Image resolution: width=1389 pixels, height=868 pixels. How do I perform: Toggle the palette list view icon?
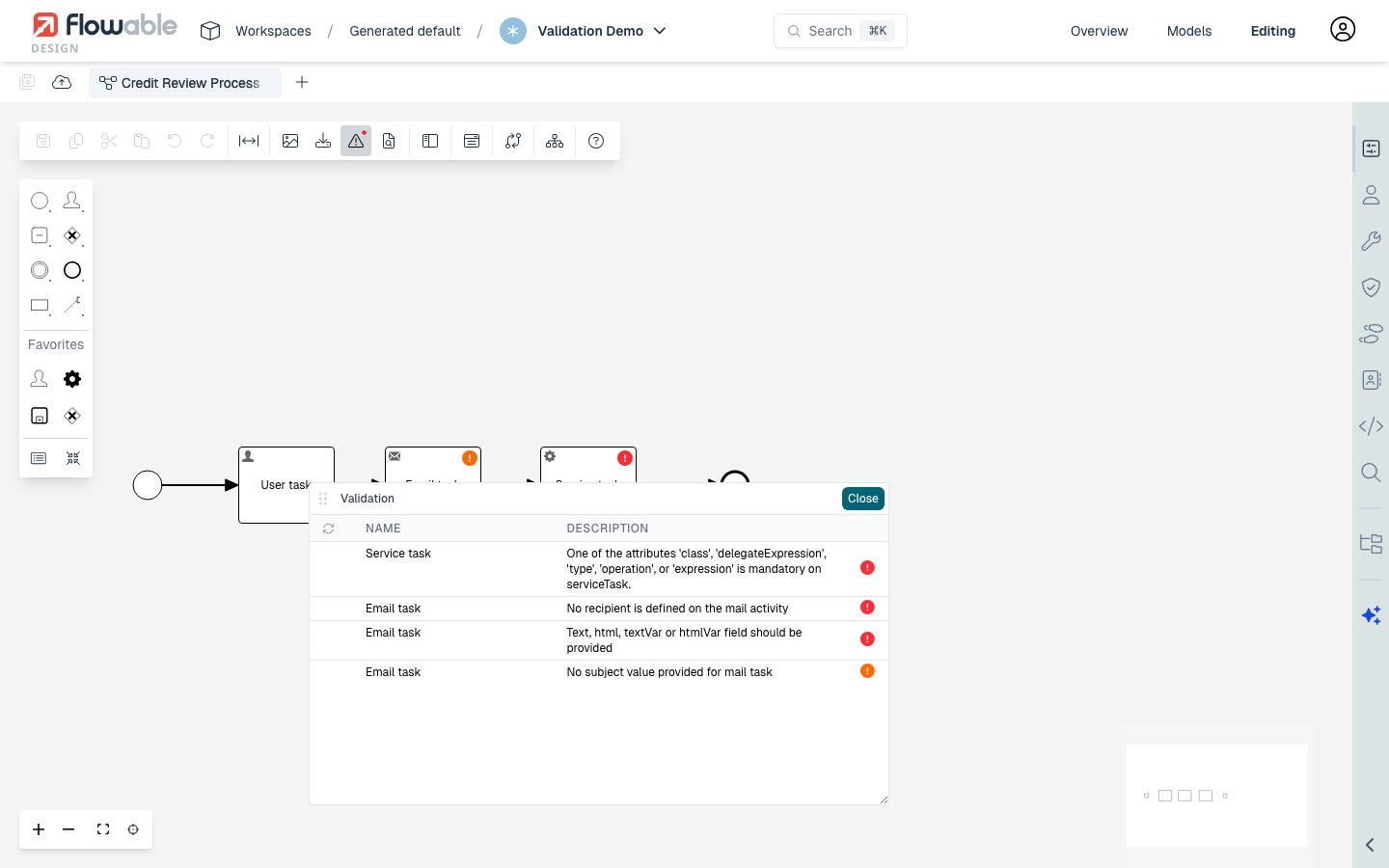pos(39,458)
